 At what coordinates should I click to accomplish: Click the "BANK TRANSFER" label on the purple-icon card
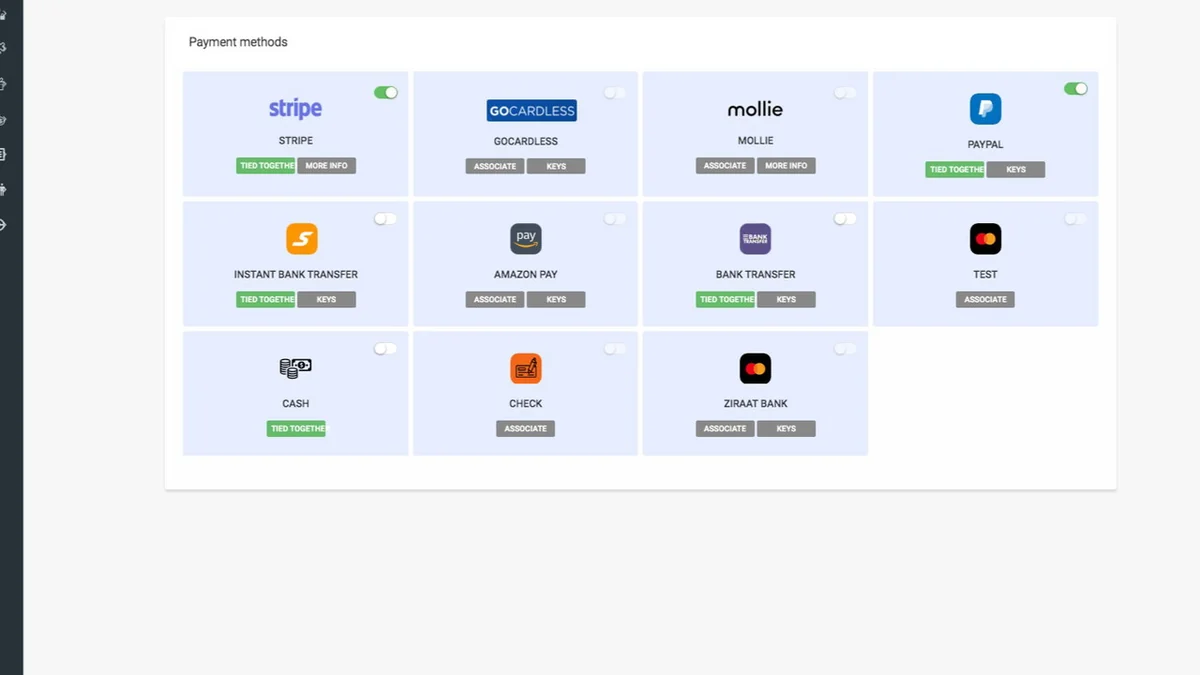coord(755,274)
